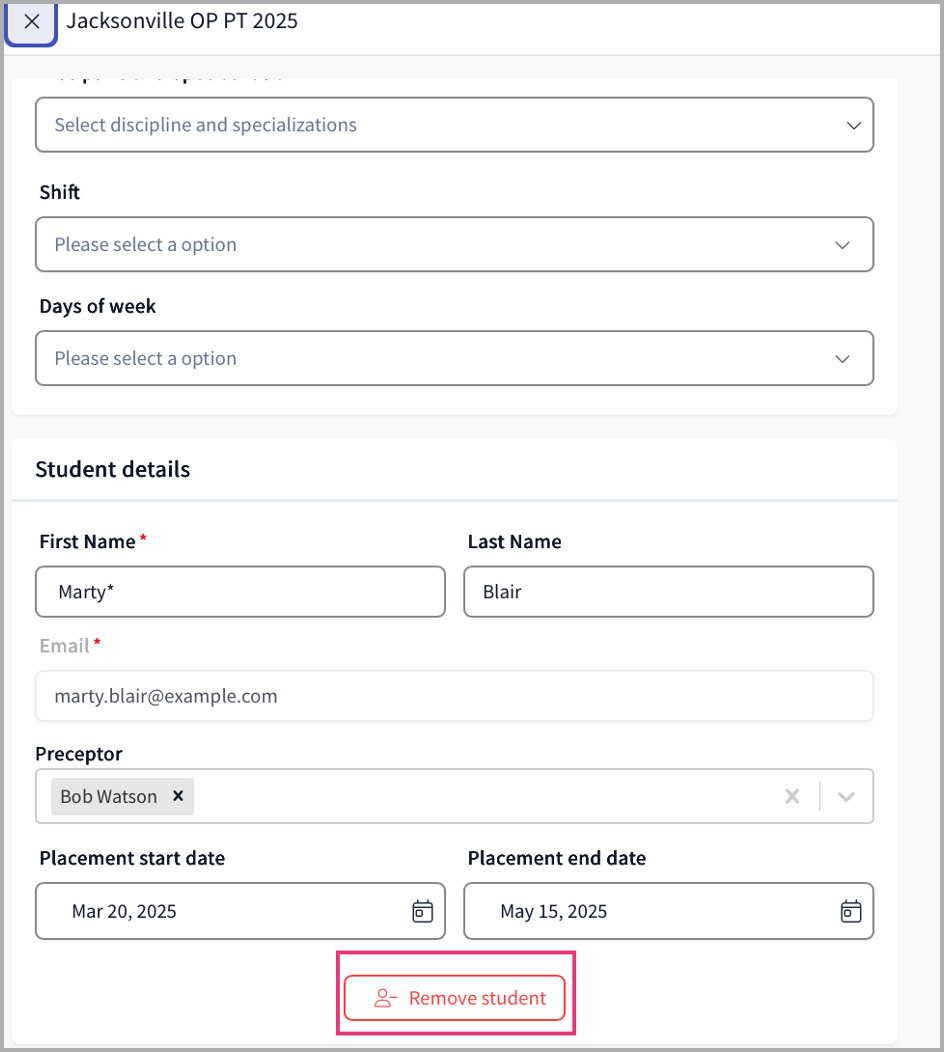Open the calendar for Placement end date

[851, 911]
